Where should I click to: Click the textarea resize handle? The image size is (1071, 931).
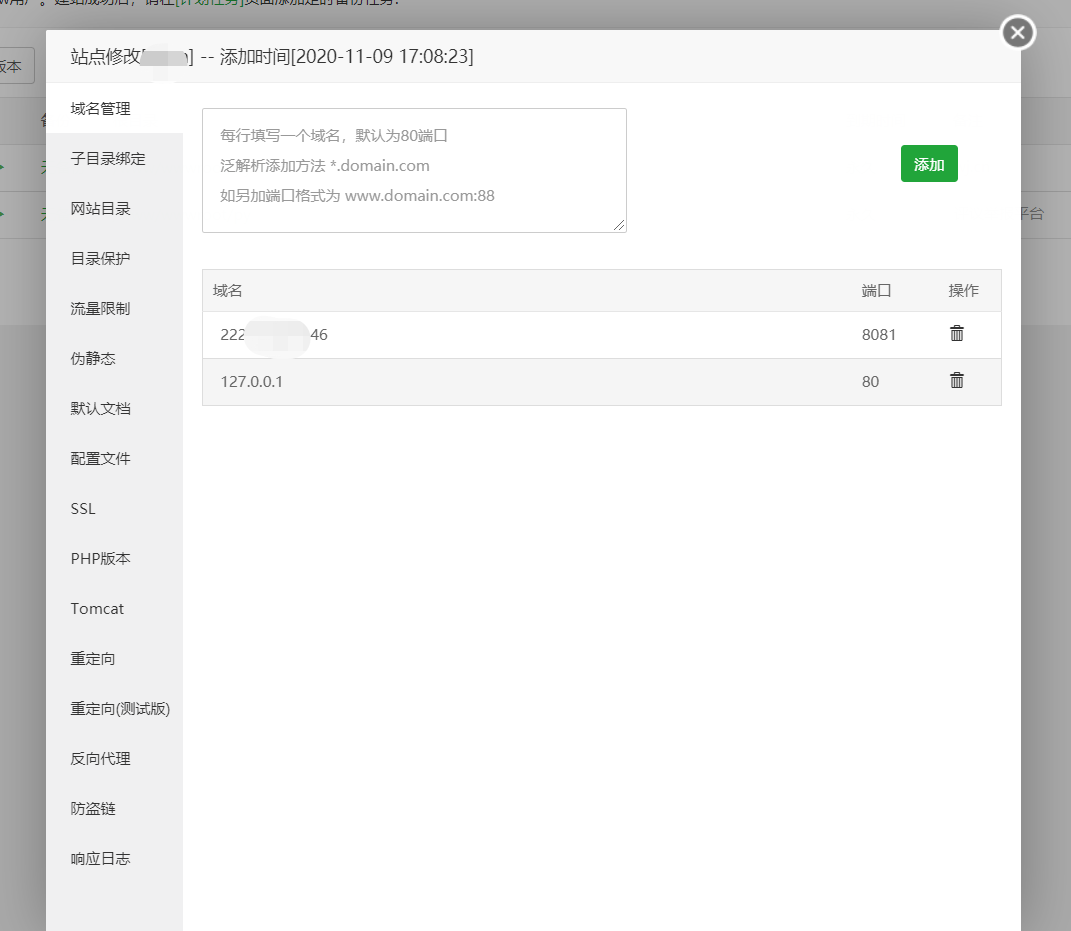(619, 225)
